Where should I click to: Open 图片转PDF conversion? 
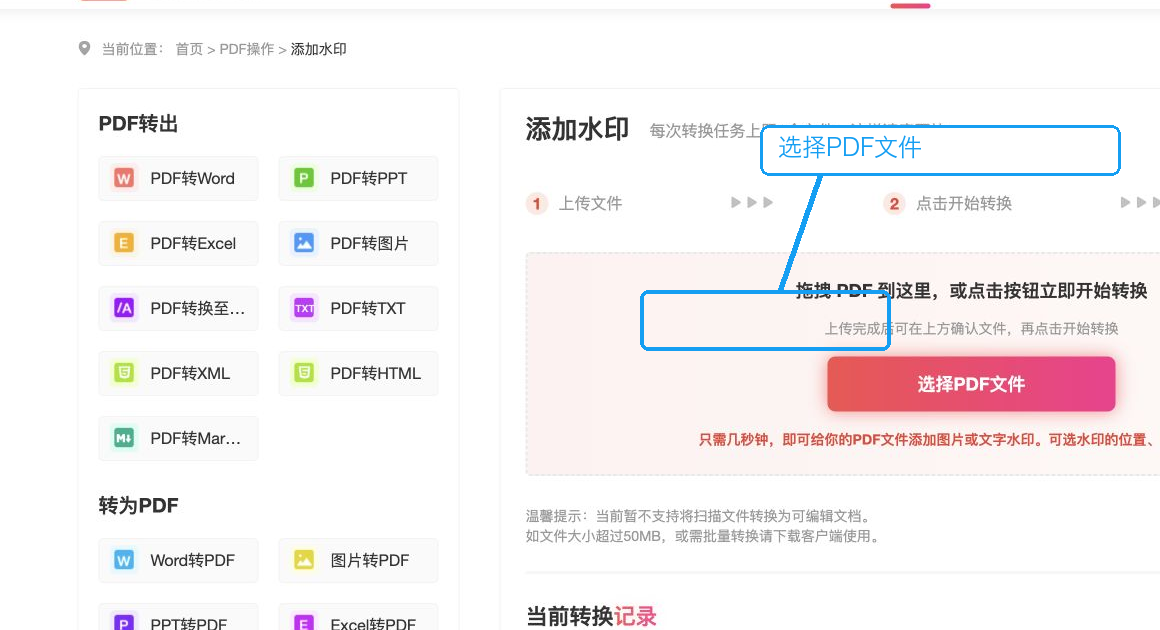(x=358, y=560)
